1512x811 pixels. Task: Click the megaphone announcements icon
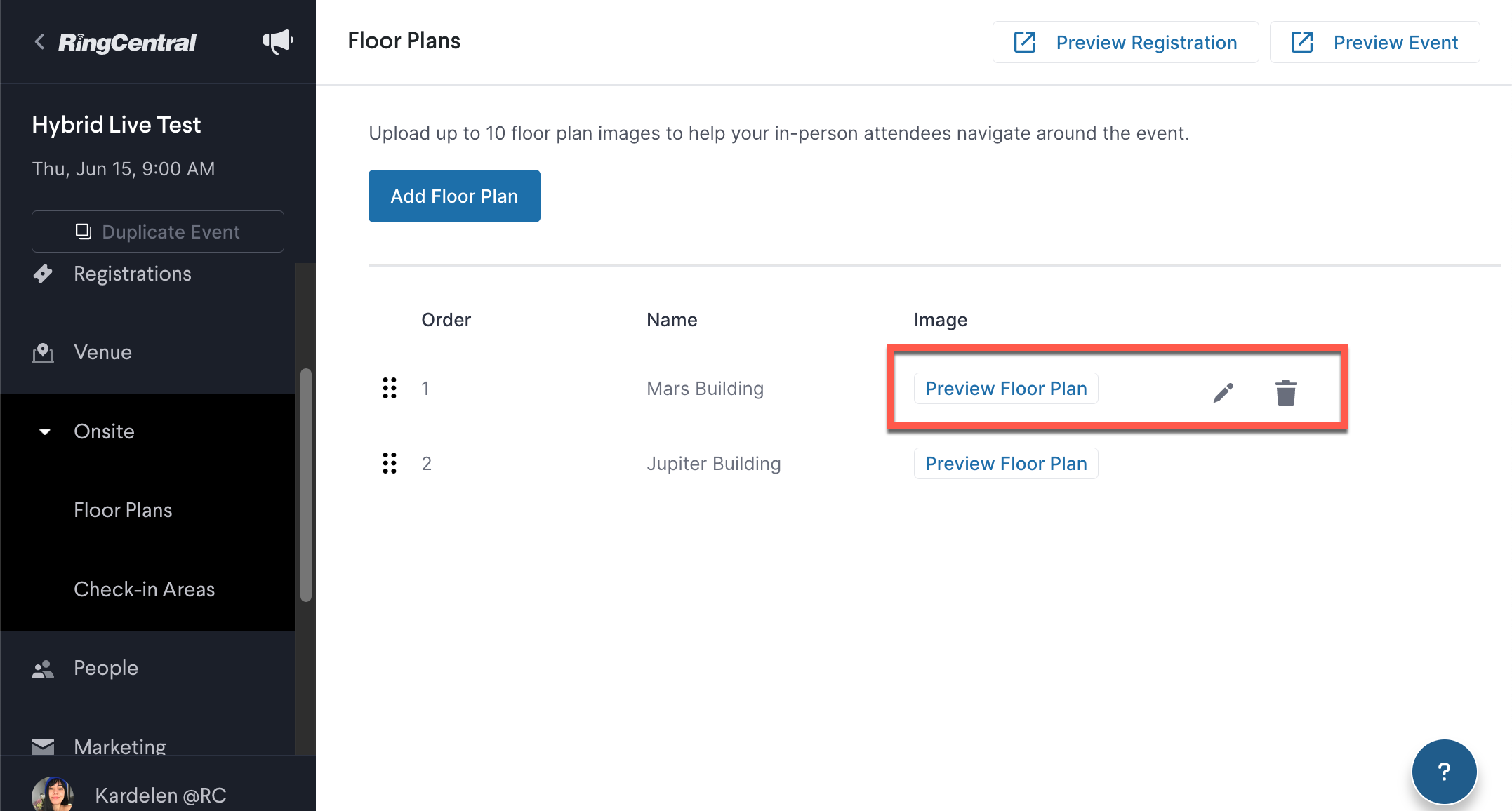click(x=278, y=42)
